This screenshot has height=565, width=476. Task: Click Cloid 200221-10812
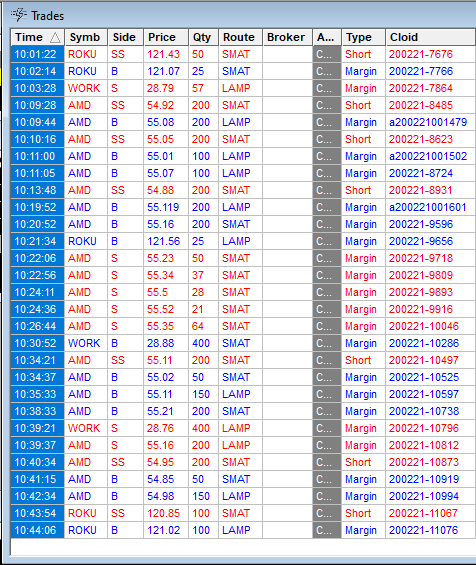(x=423, y=445)
